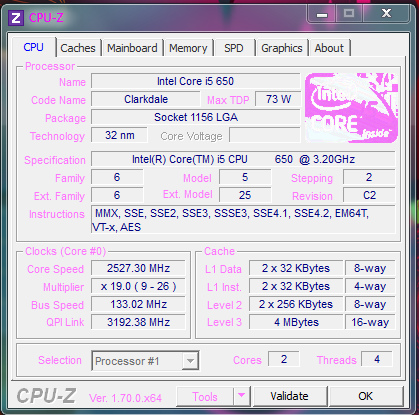Select the CPU tab

pyautogui.click(x=33, y=47)
